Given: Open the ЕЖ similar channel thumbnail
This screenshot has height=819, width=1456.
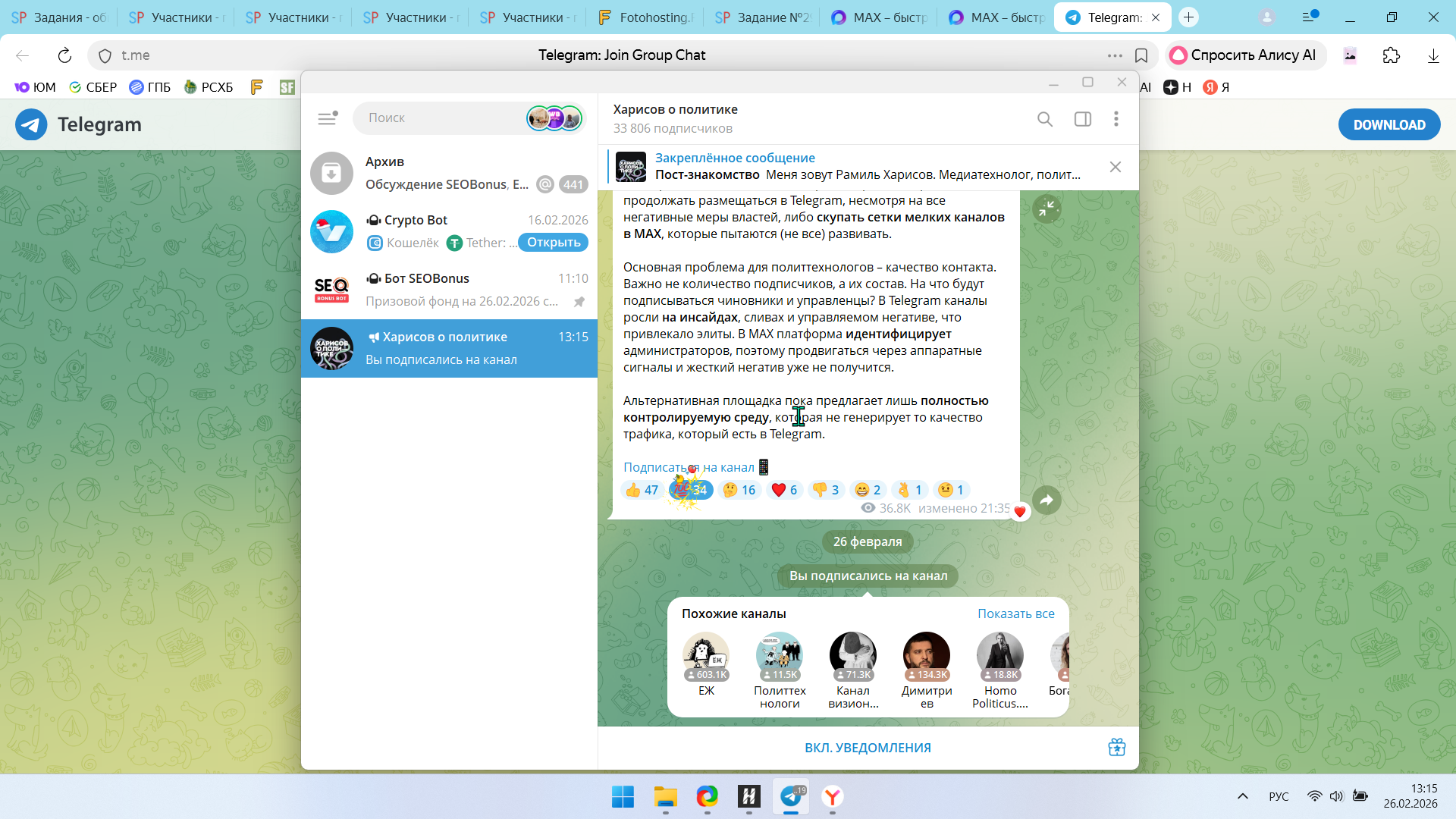Looking at the screenshot, I should coord(705,657).
